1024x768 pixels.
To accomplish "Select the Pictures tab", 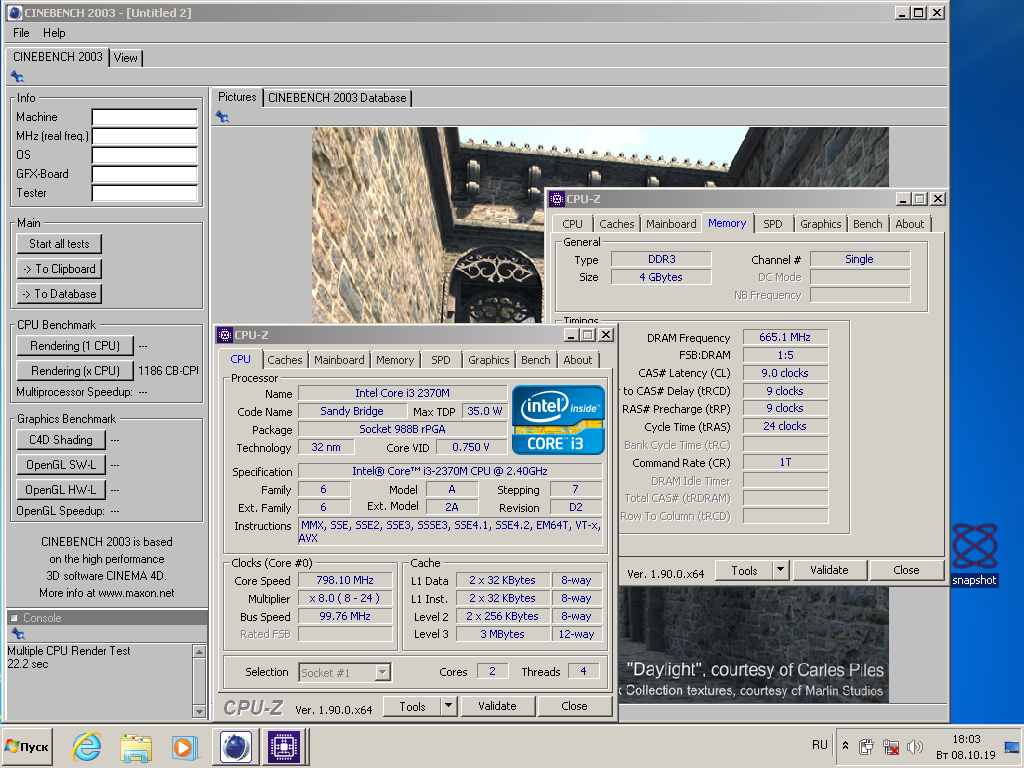I will (x=237, y=97).
